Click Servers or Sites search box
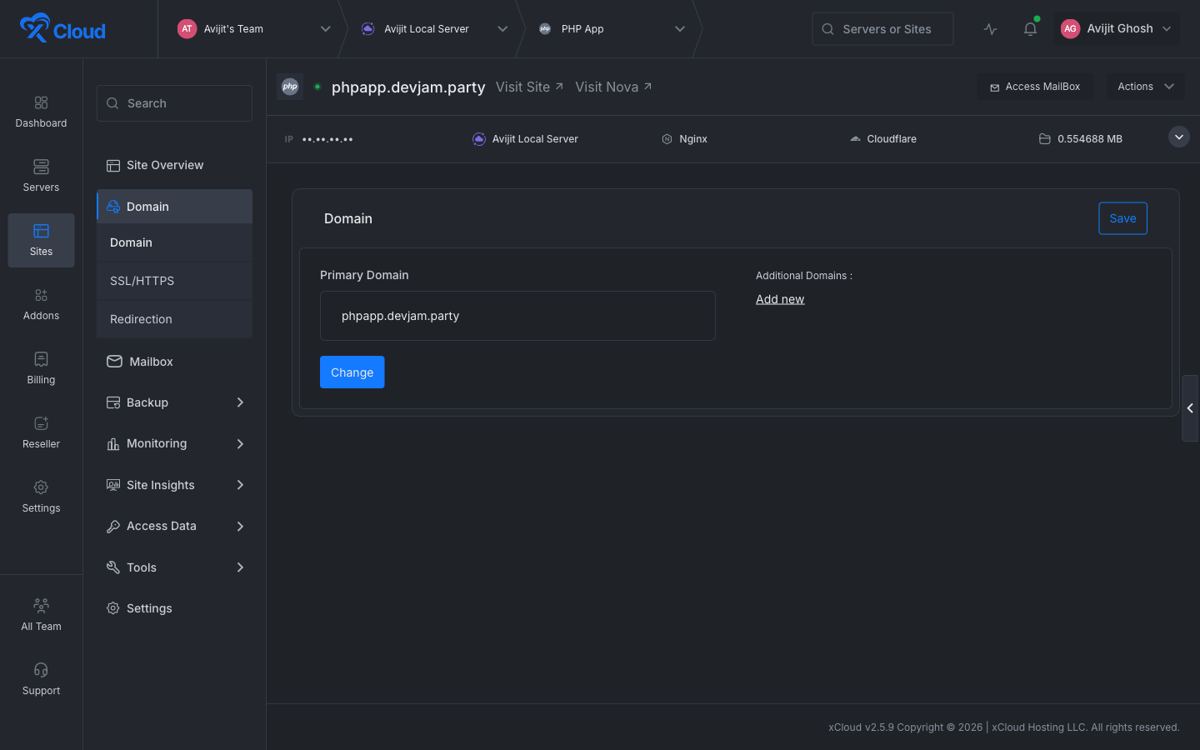This screenshot has width=1200, height=750. coord(883,29)
